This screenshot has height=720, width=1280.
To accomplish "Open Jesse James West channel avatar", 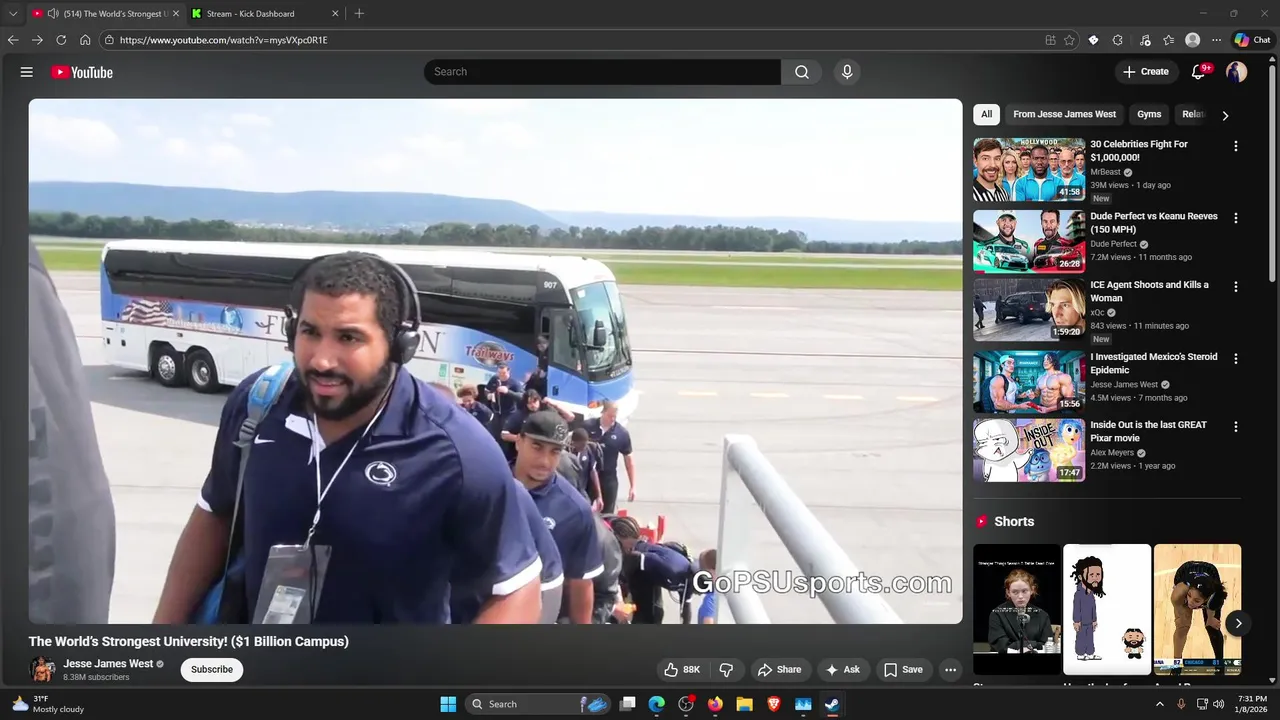I will coord(43,669).
